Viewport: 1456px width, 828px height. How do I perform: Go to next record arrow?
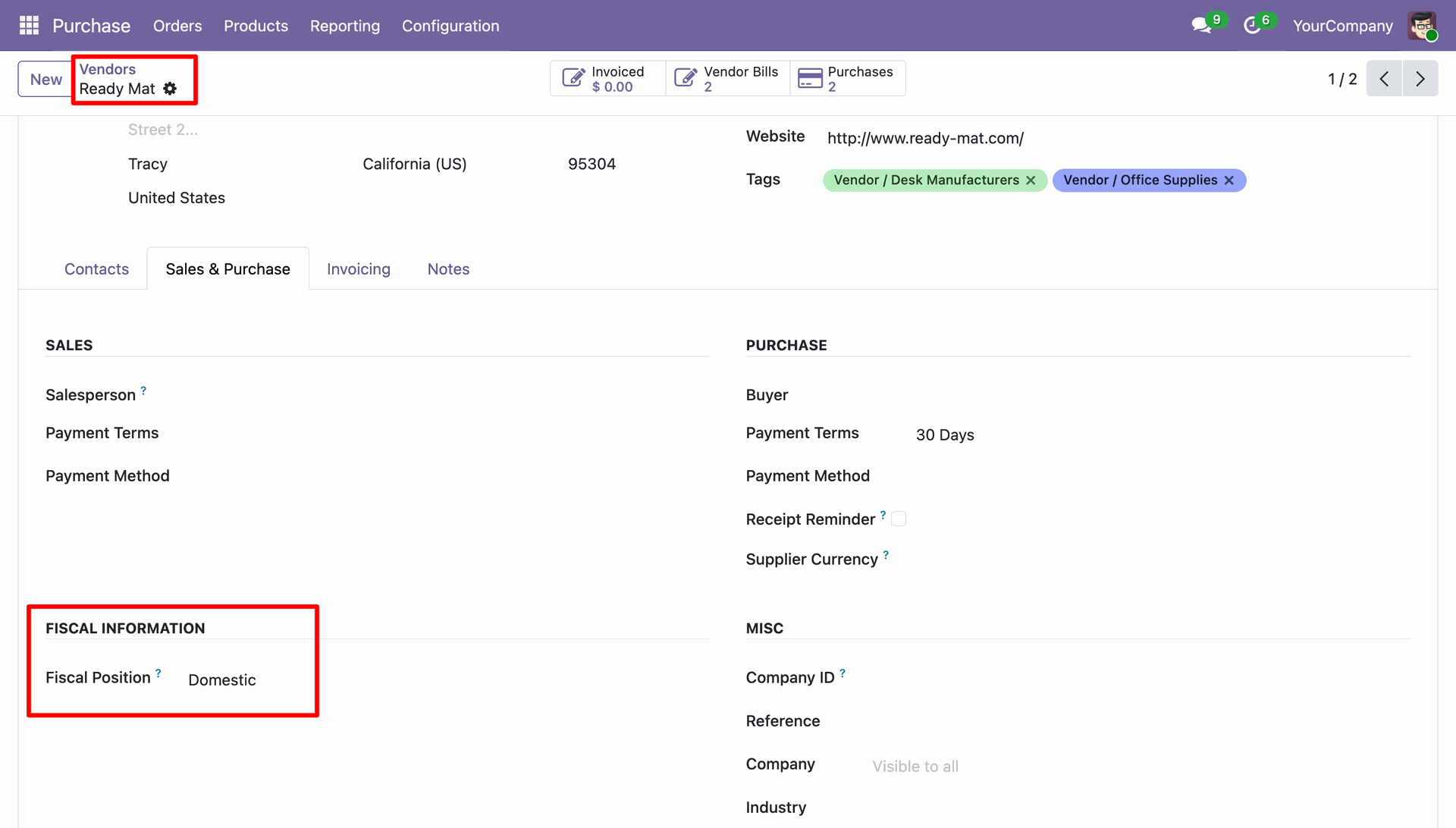pyautogui.click(x=1420, y=79)
